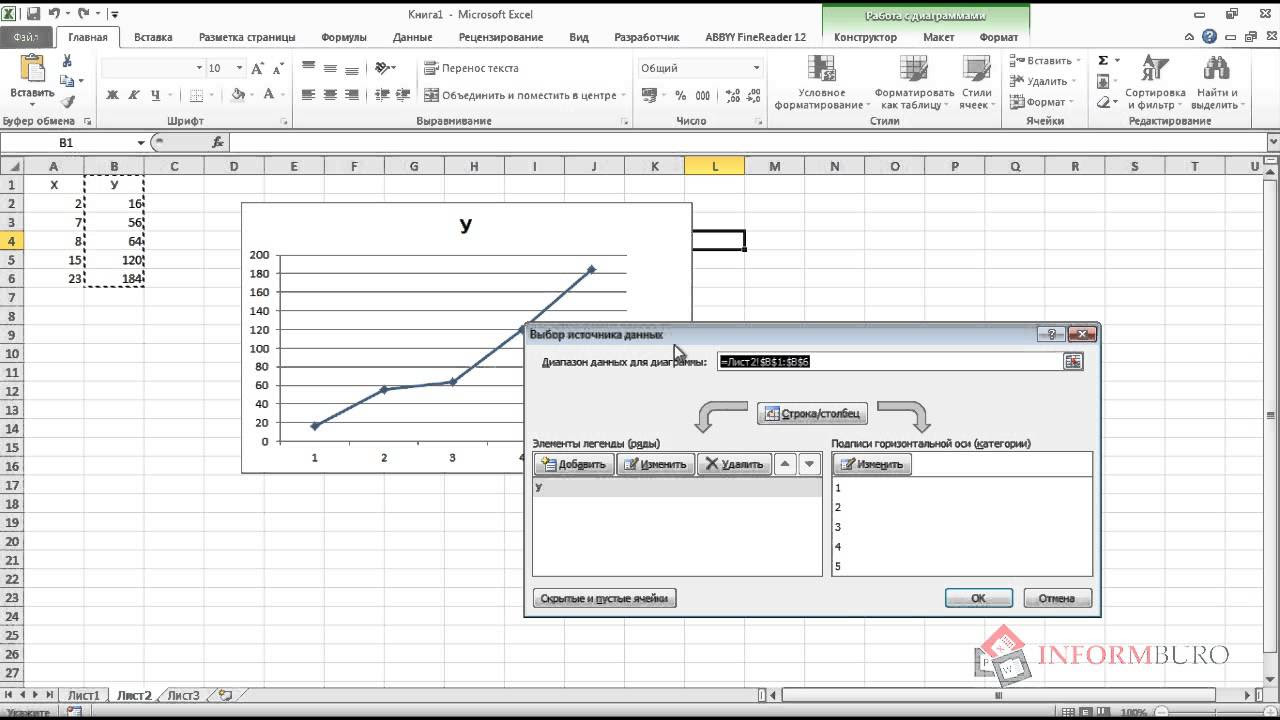The height and width of the screenshot is (720, 1280).
Task: Switch to the Данные tab
Action: coord(412,37)
